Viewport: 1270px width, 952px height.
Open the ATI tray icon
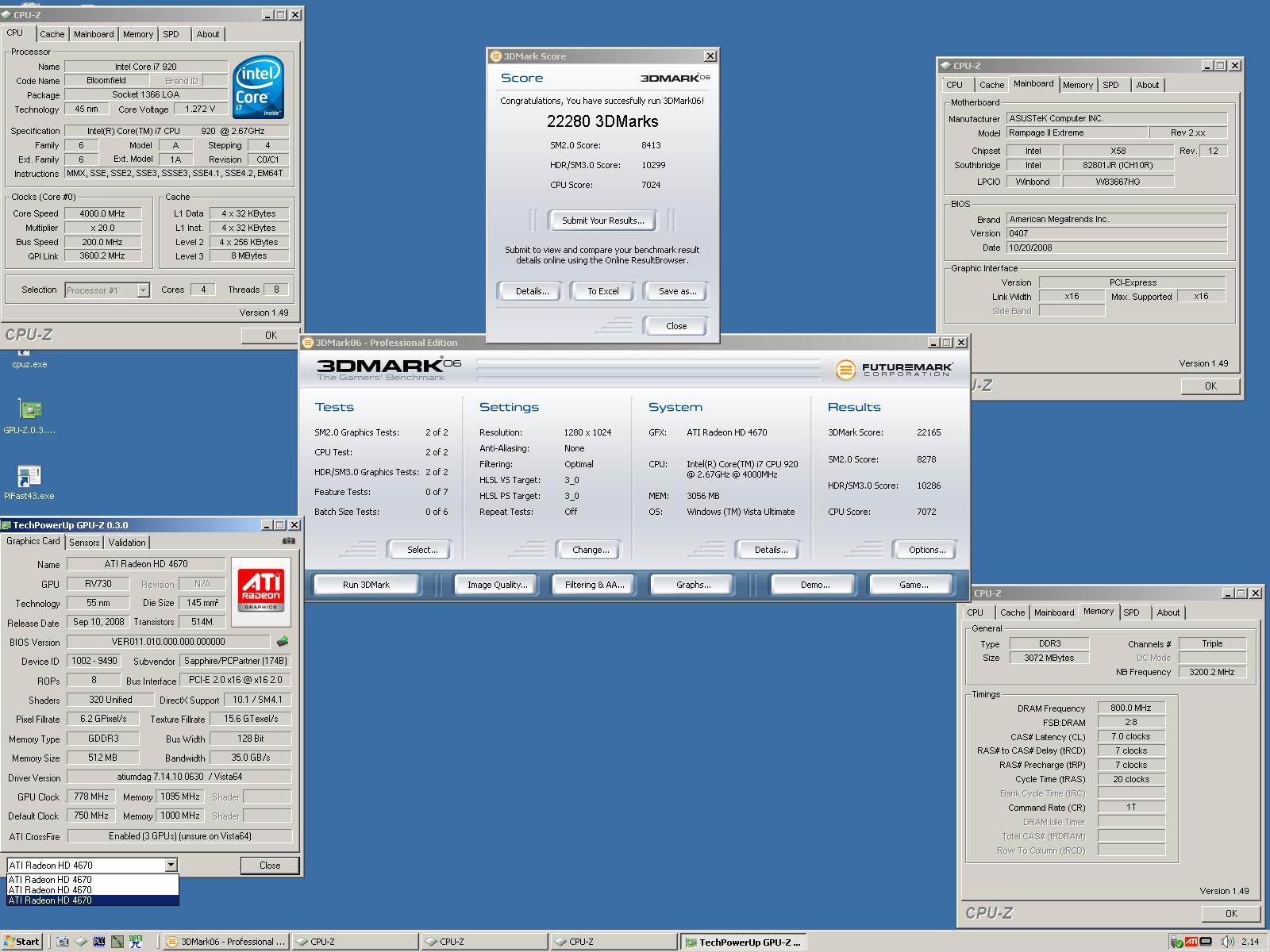coord(1191,942)
